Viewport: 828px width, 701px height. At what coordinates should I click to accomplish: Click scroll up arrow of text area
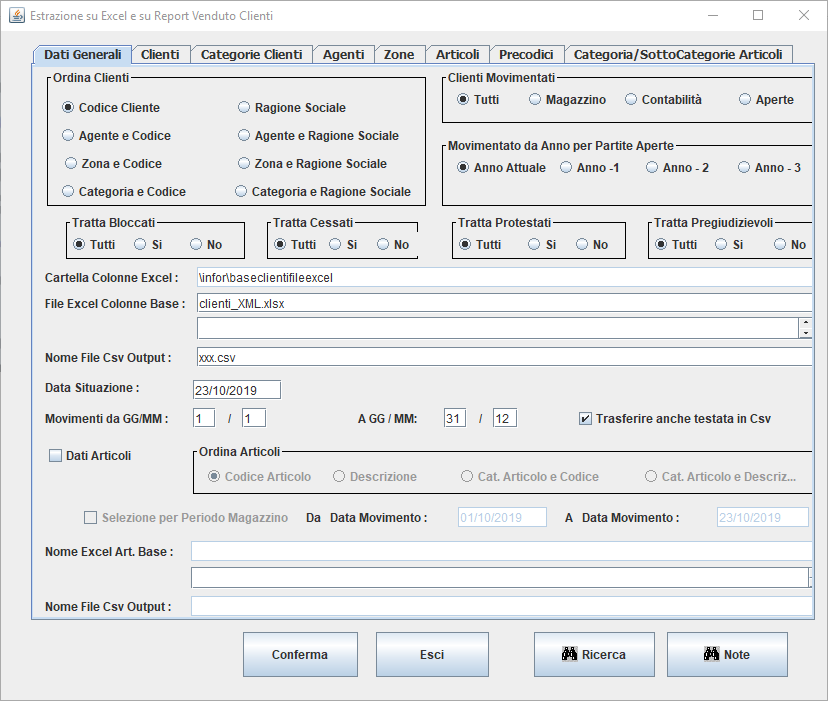tap(805, 323)
